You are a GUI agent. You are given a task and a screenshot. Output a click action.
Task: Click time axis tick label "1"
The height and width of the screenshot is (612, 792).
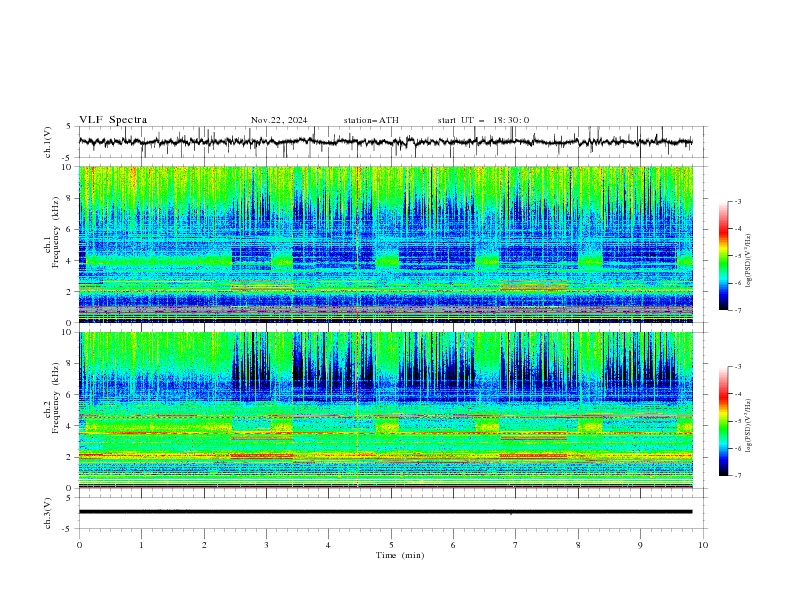[141, 545]
